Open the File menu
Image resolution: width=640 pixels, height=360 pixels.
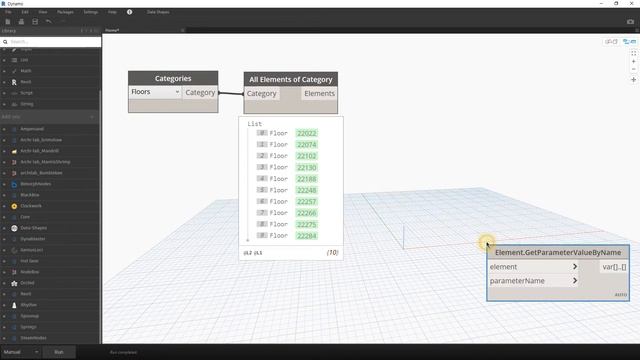(8, 12)
